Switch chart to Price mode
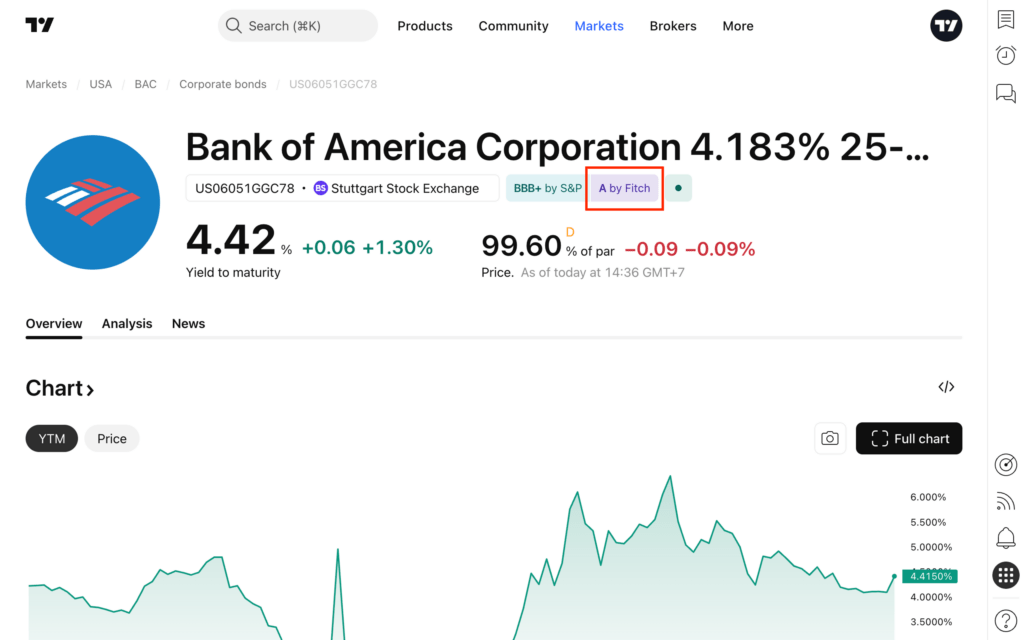The width and height of the screenshot is (1024, 640). pos(112,438)
